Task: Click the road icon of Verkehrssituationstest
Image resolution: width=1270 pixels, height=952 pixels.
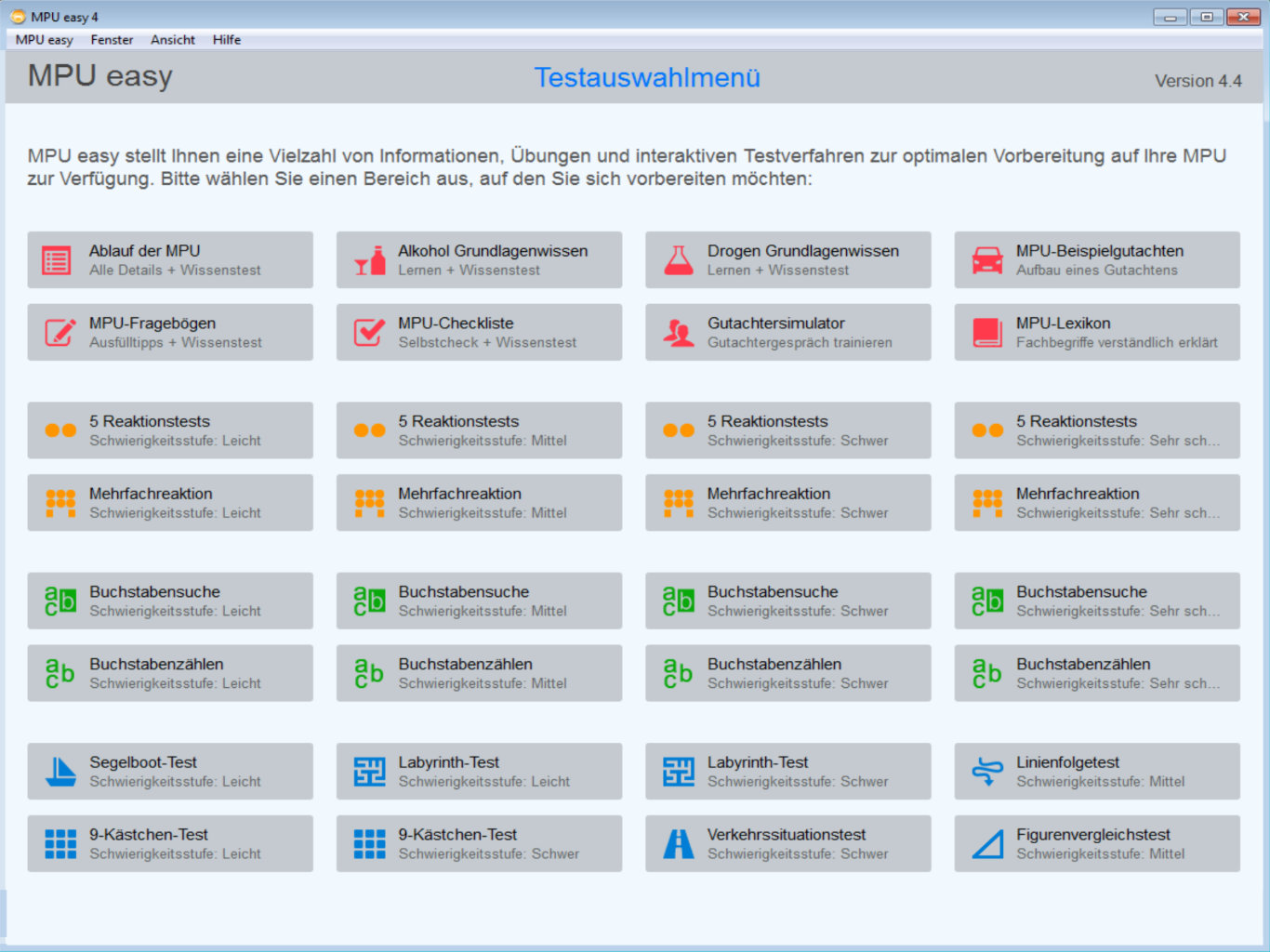Action: coord(679,844)
